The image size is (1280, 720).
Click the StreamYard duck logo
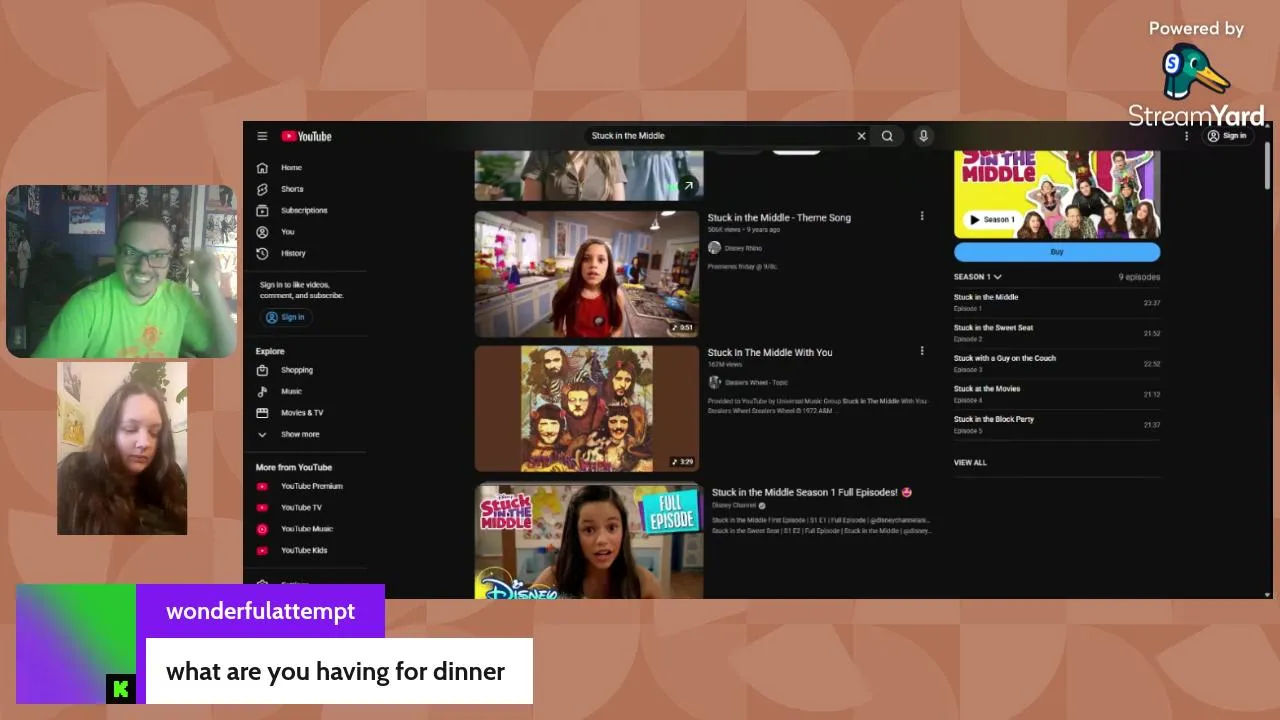tap(1196, 72)
